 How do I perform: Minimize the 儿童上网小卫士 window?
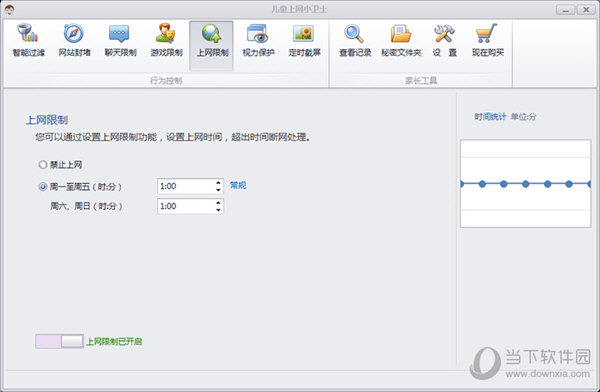click(565, 10)
